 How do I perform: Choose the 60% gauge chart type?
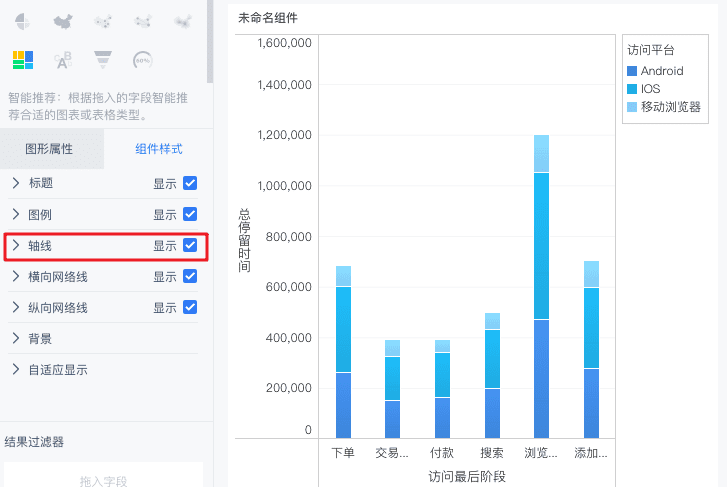pos(143,60)
